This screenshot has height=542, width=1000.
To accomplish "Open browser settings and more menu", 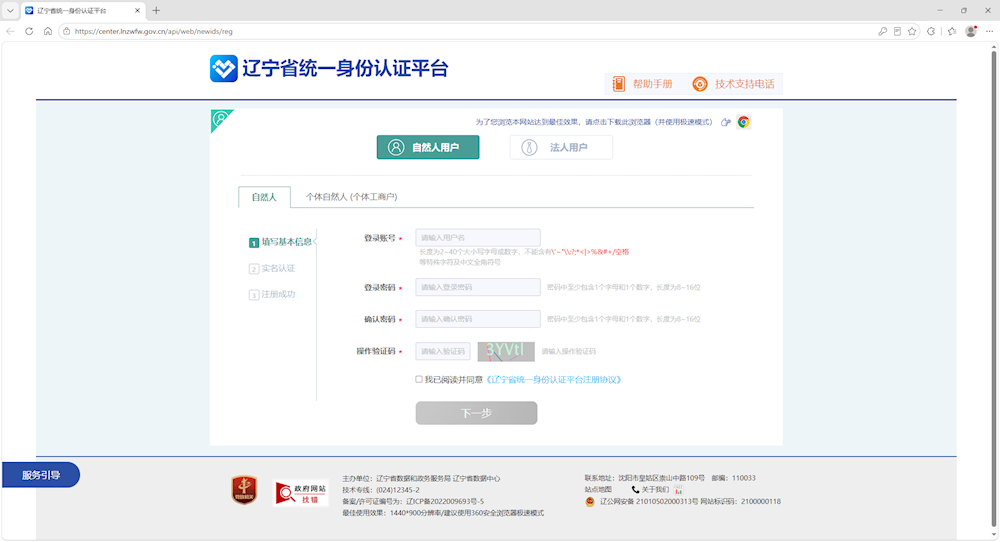I will 990,31.
